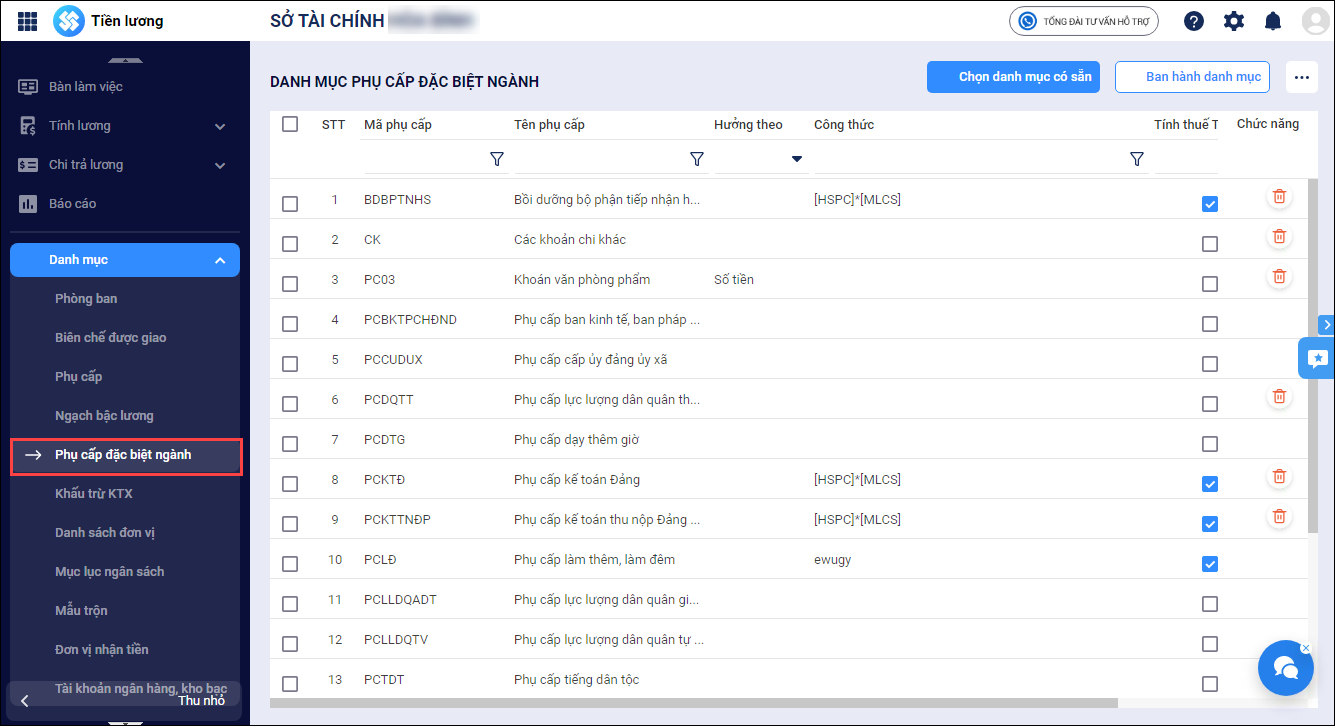Select the row checkbox for PC03
This screenshot has width=1335, height=726.
290,284
